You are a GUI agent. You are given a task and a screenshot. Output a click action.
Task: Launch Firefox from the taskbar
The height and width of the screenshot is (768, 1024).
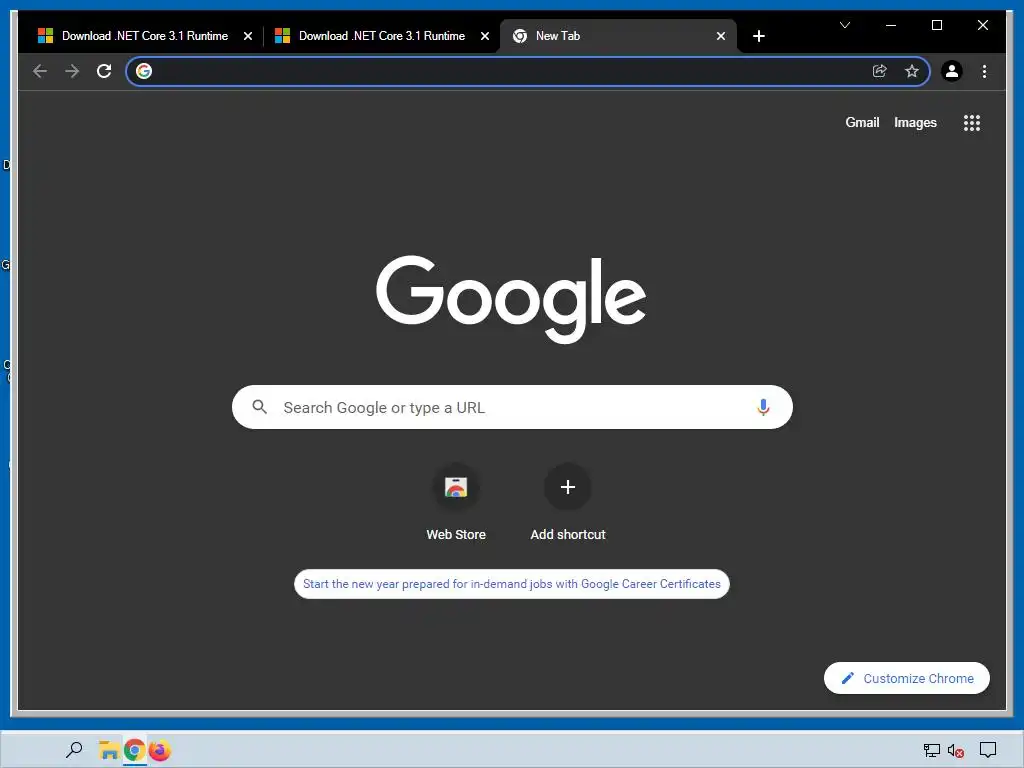pyautogui.click(x=160, y=750)
